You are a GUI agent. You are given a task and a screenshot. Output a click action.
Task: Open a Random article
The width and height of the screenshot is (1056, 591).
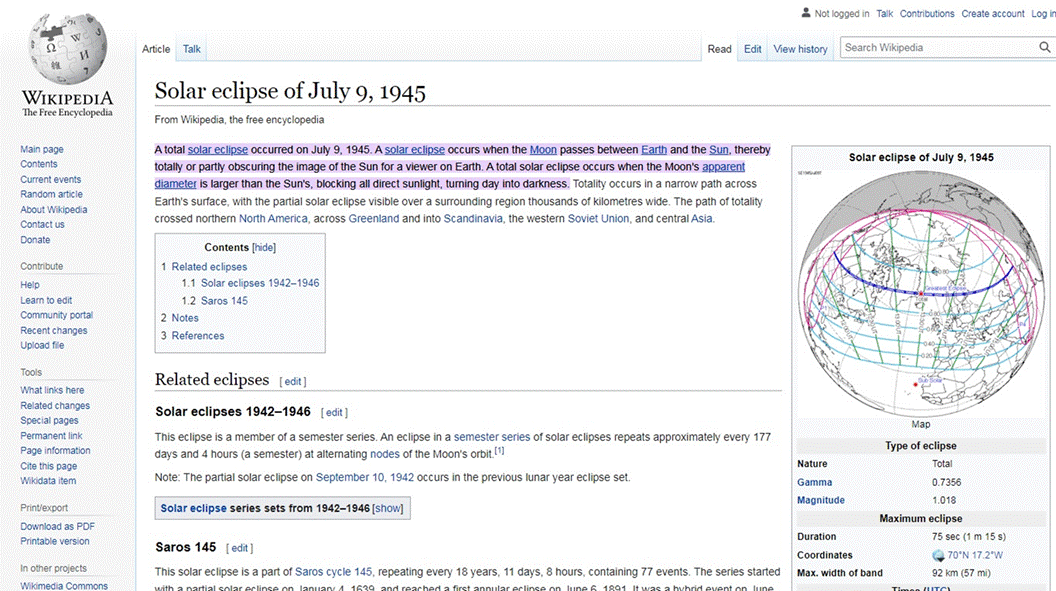(51, 195)
